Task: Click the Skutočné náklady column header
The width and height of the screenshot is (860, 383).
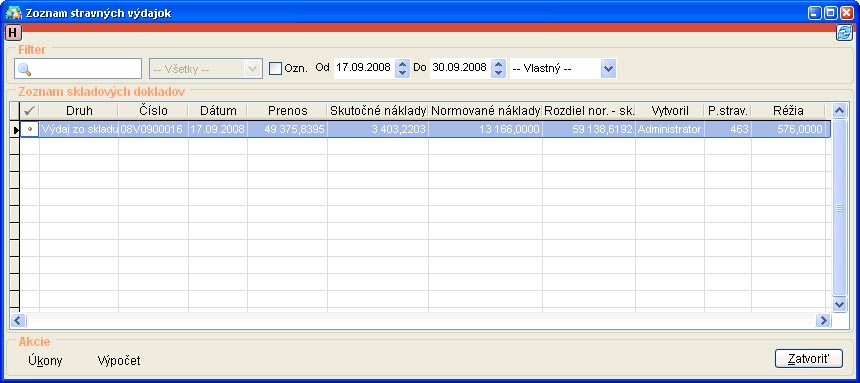Action: (378, 110)
